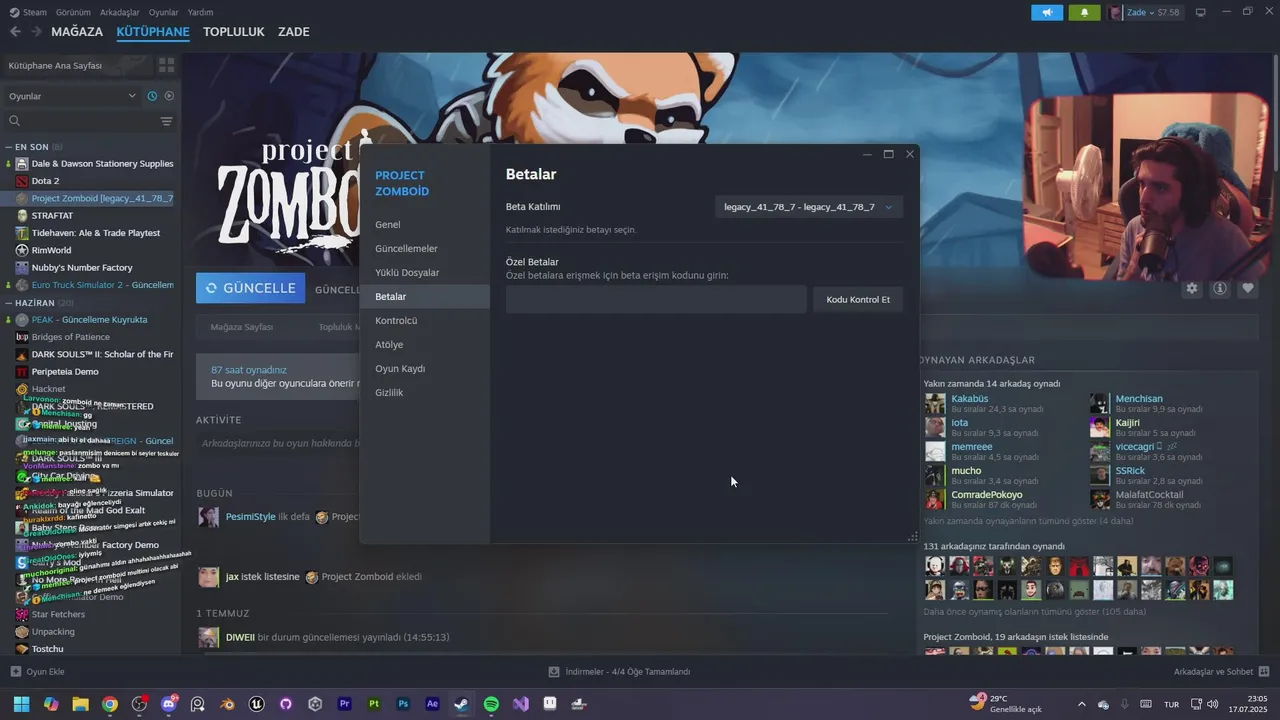The image size is (1280, 720).
Task: Open the ZADE profile tab
Action: point(293,32)
